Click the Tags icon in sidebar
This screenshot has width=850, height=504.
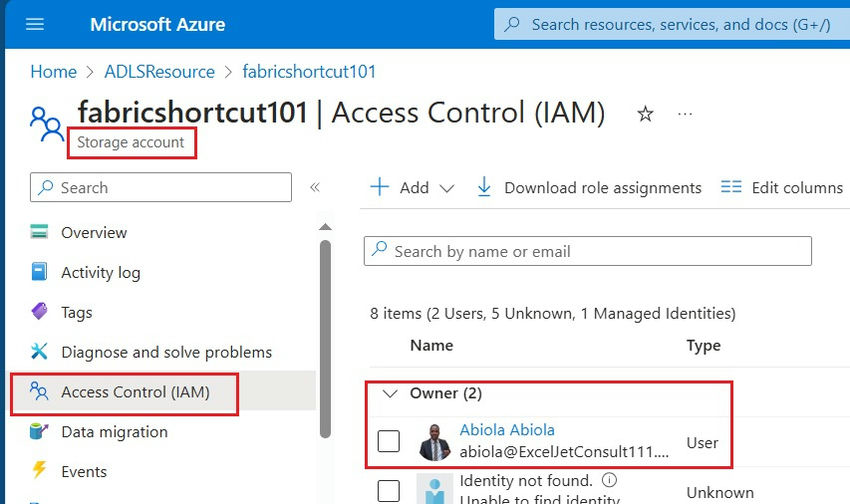click(x=40, y=312)
